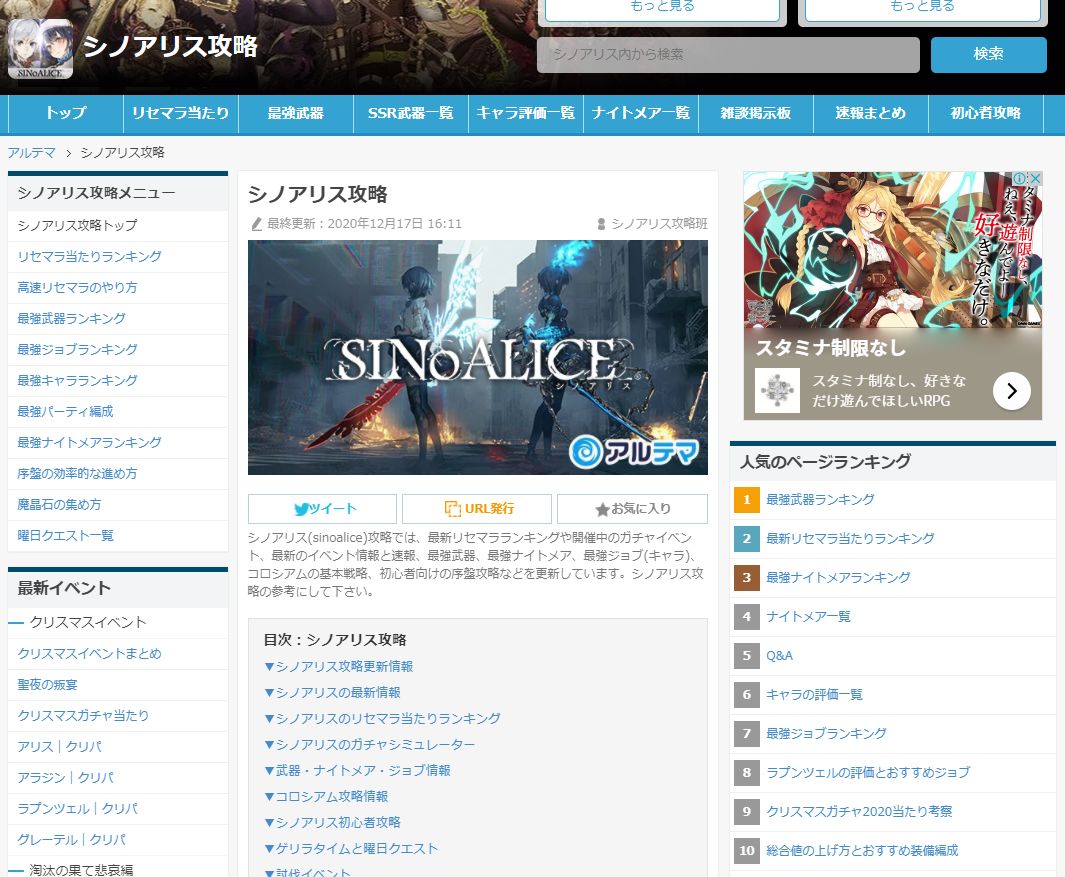Click the シノアリス攻略 site title
Viewport: 1065px width, 877px height.
[170, 47]
